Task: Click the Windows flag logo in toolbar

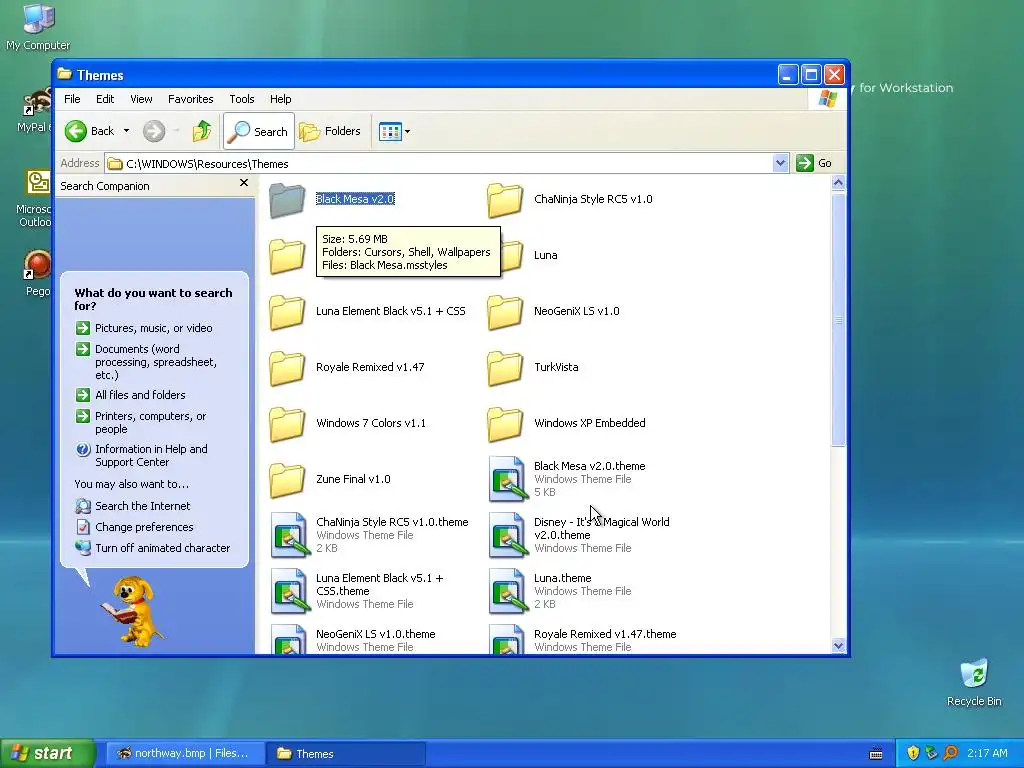Action: (x=828, y=99)
